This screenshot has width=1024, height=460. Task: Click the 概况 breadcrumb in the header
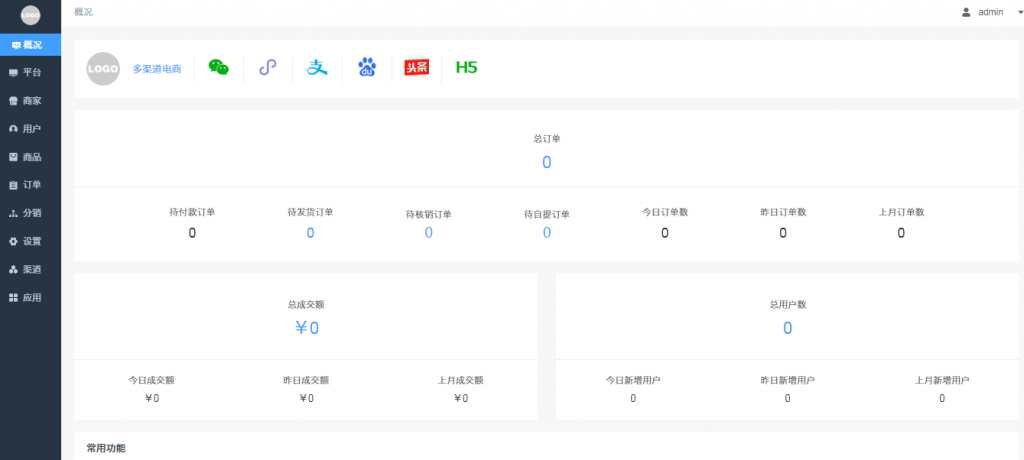(84, 12)
